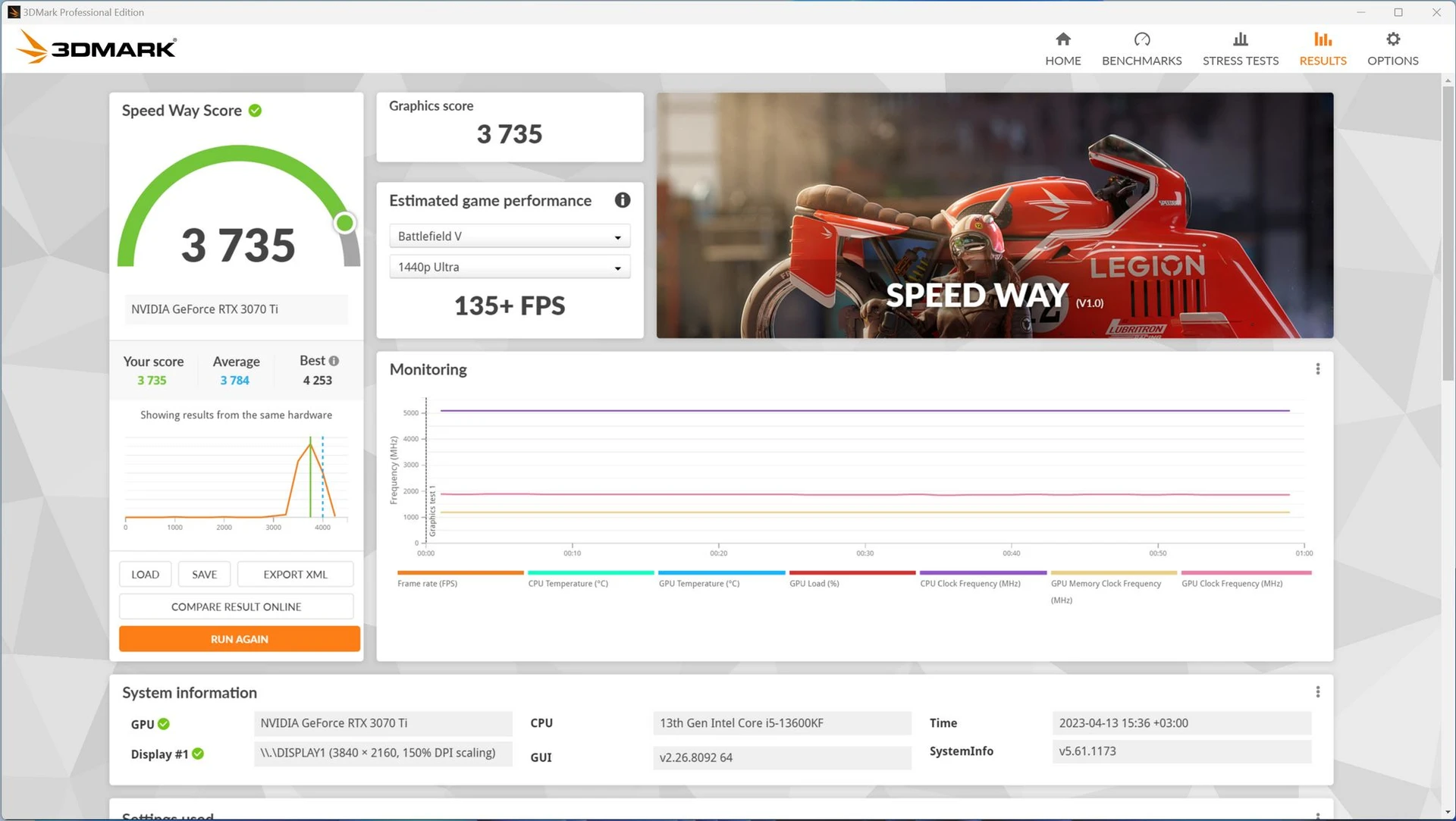1456x821 pixels.
Task: Click the score gauge green handle
Action: [345, 223]
